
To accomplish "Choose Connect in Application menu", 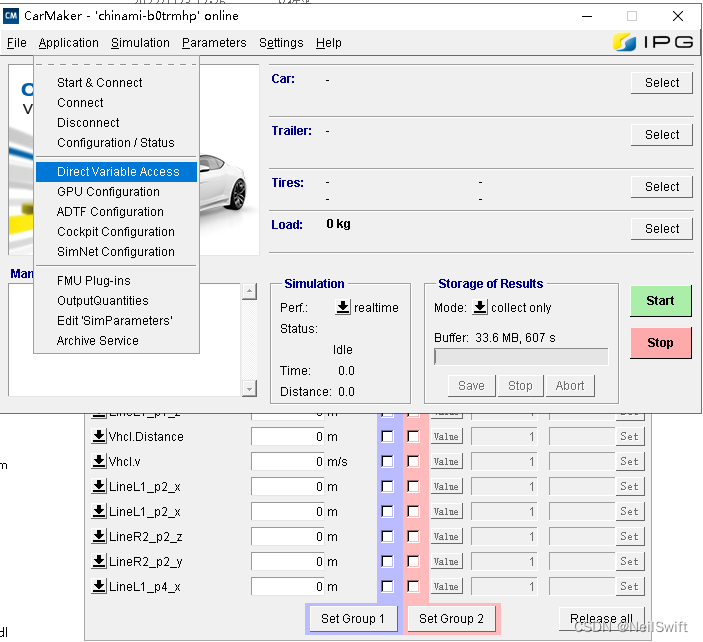I will [117, 103].
